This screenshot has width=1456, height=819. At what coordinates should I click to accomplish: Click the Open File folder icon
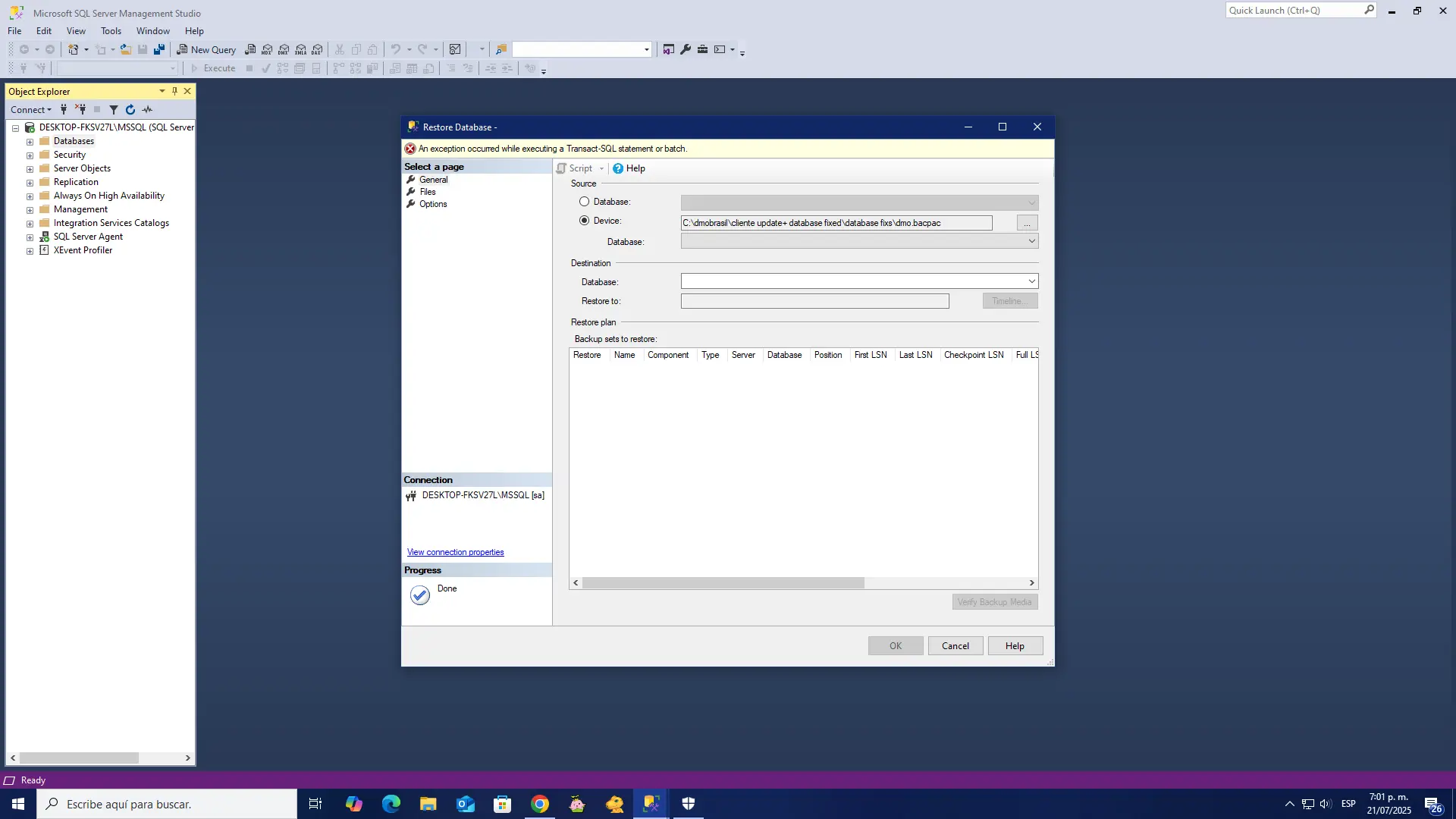coord(126,49)
